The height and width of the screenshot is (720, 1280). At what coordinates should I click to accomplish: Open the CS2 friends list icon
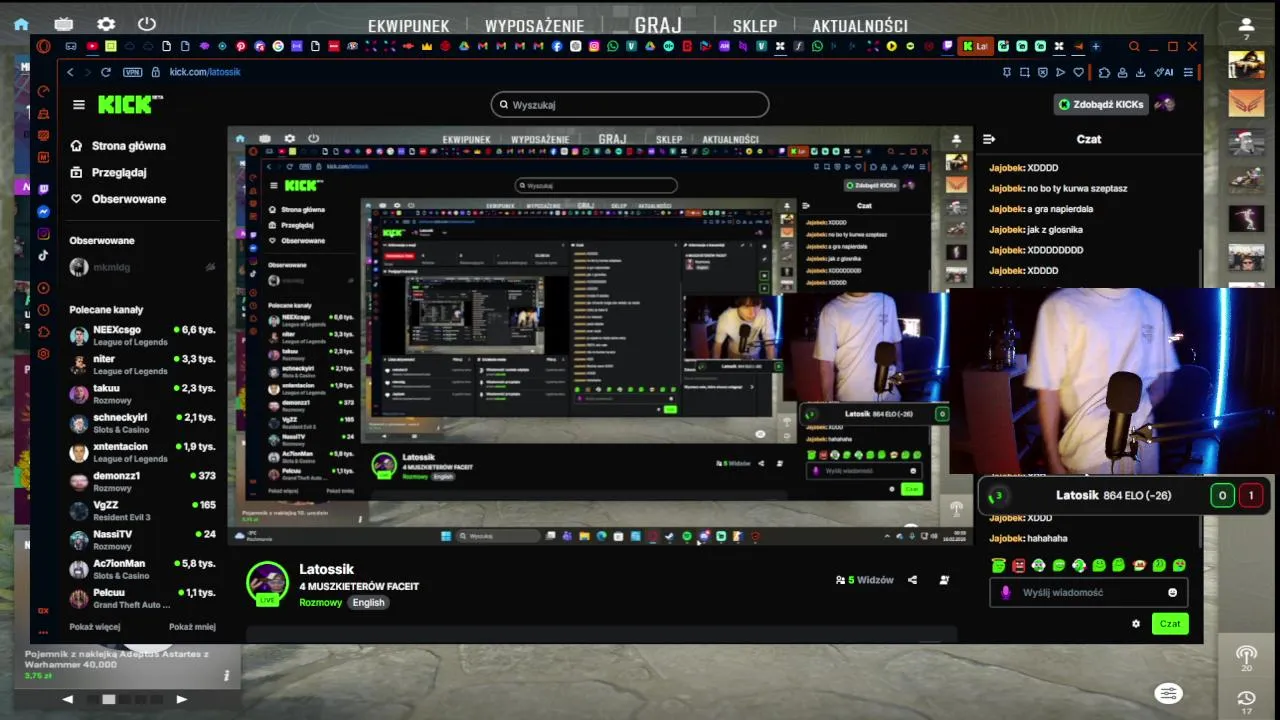click(x=1246, y=24)
